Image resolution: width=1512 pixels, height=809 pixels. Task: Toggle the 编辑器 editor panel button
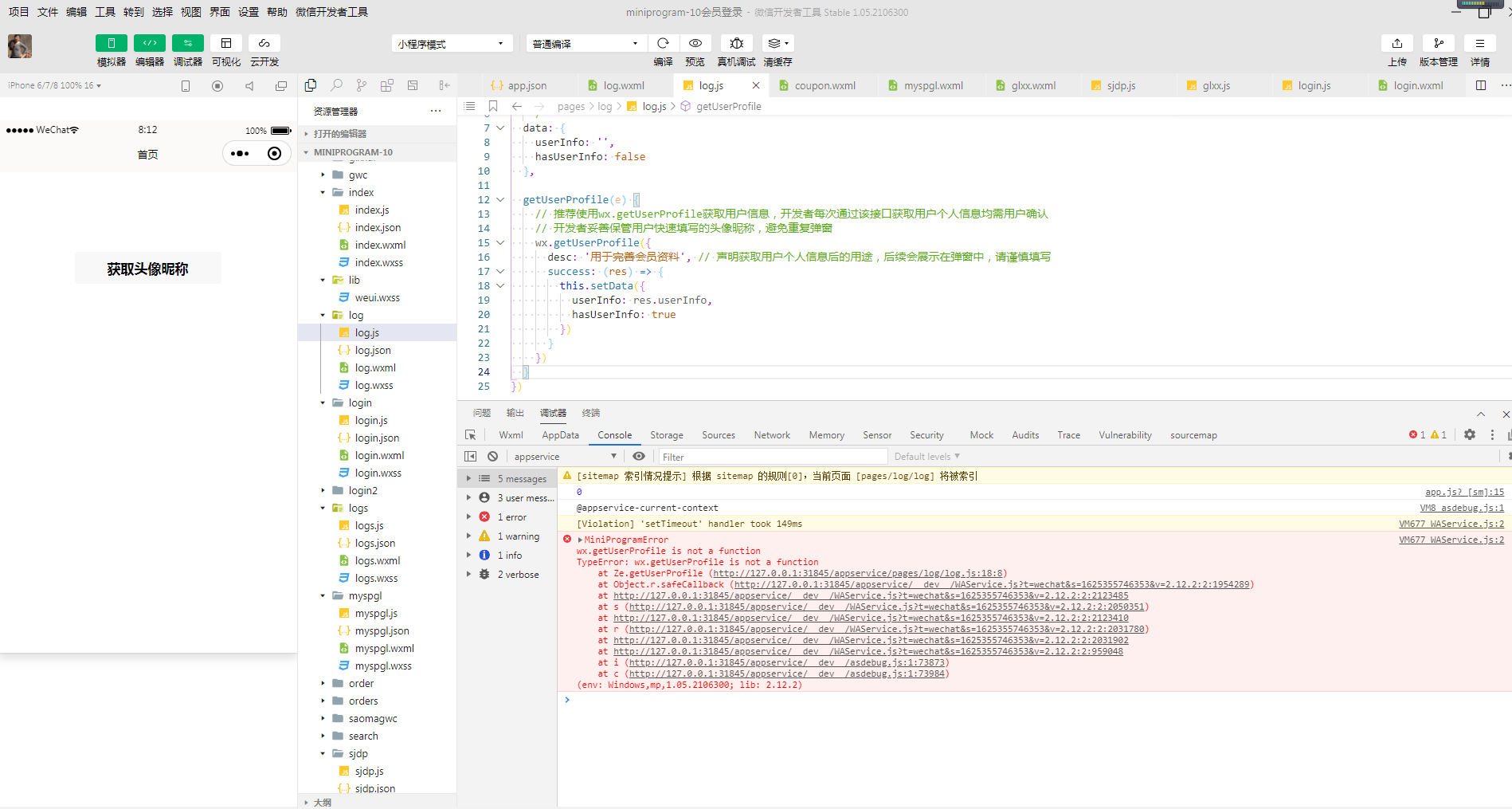pos(150,43)
